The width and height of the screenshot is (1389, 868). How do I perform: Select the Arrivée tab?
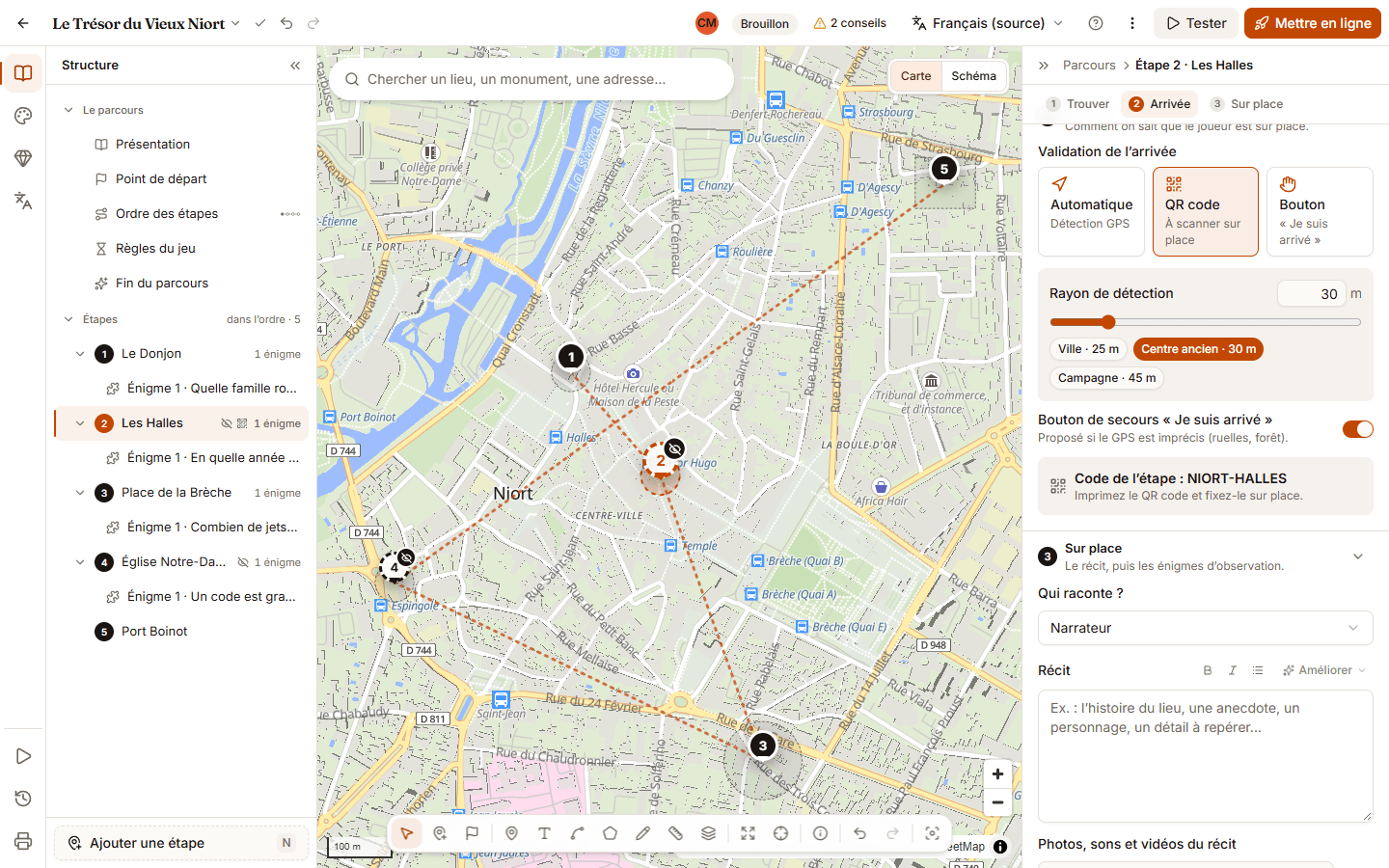[x=1159, y=104]
